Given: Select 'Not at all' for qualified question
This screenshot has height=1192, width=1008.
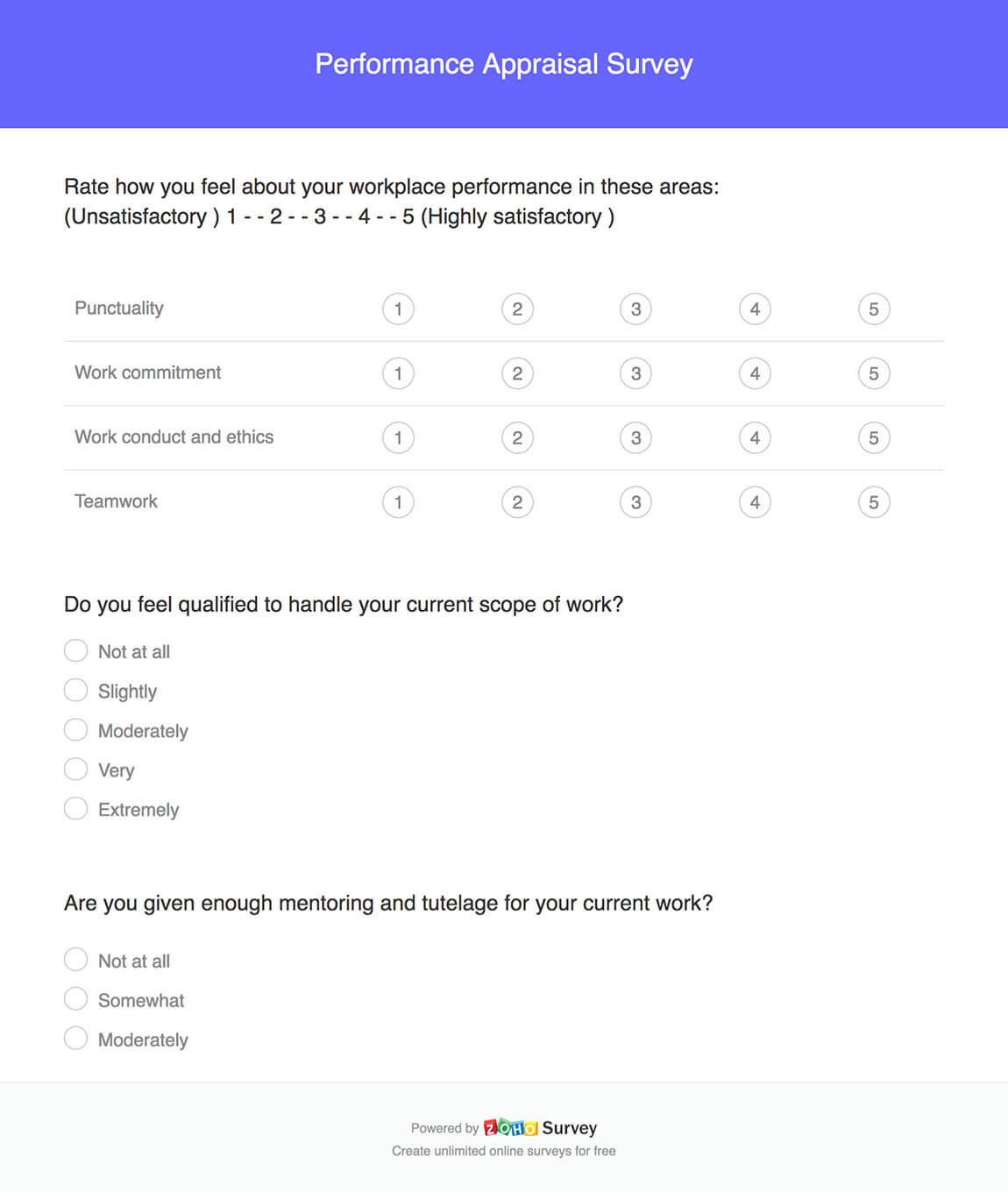Looking at the screenshot, I should click(x=76, y=651).
